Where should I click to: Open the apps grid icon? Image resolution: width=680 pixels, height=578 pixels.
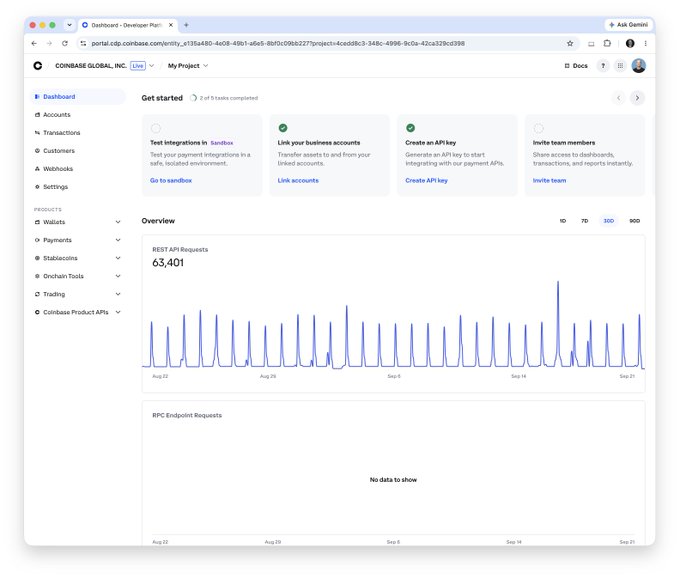point(621,66)
